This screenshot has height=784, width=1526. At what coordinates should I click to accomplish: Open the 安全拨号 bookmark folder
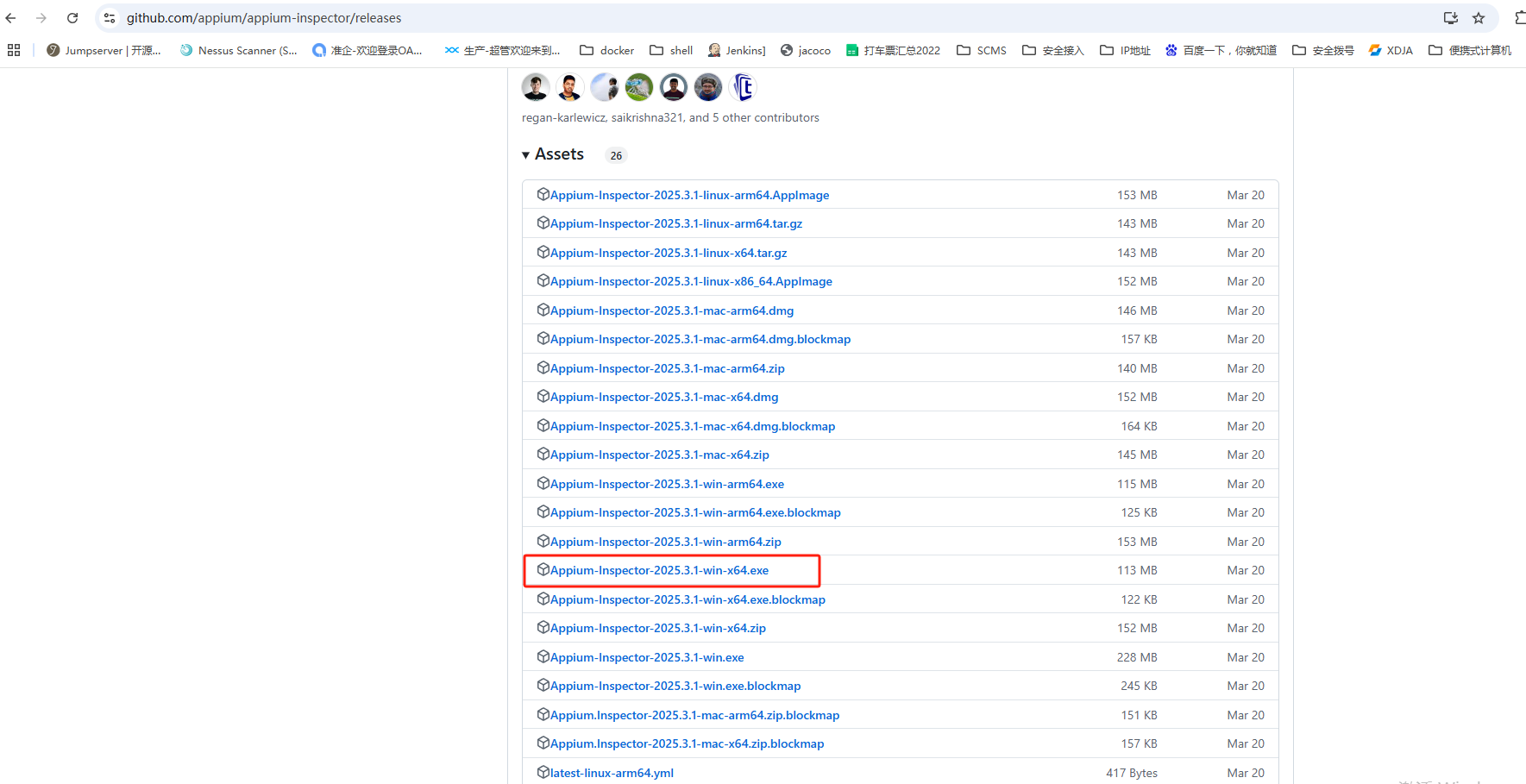coord(1323,50)
